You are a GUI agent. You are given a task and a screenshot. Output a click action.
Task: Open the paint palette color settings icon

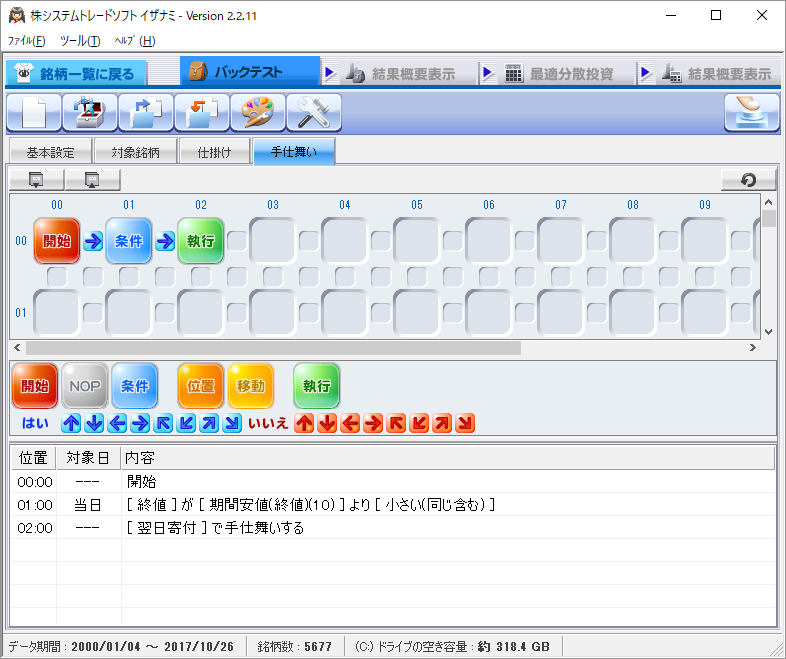[258, 113]
